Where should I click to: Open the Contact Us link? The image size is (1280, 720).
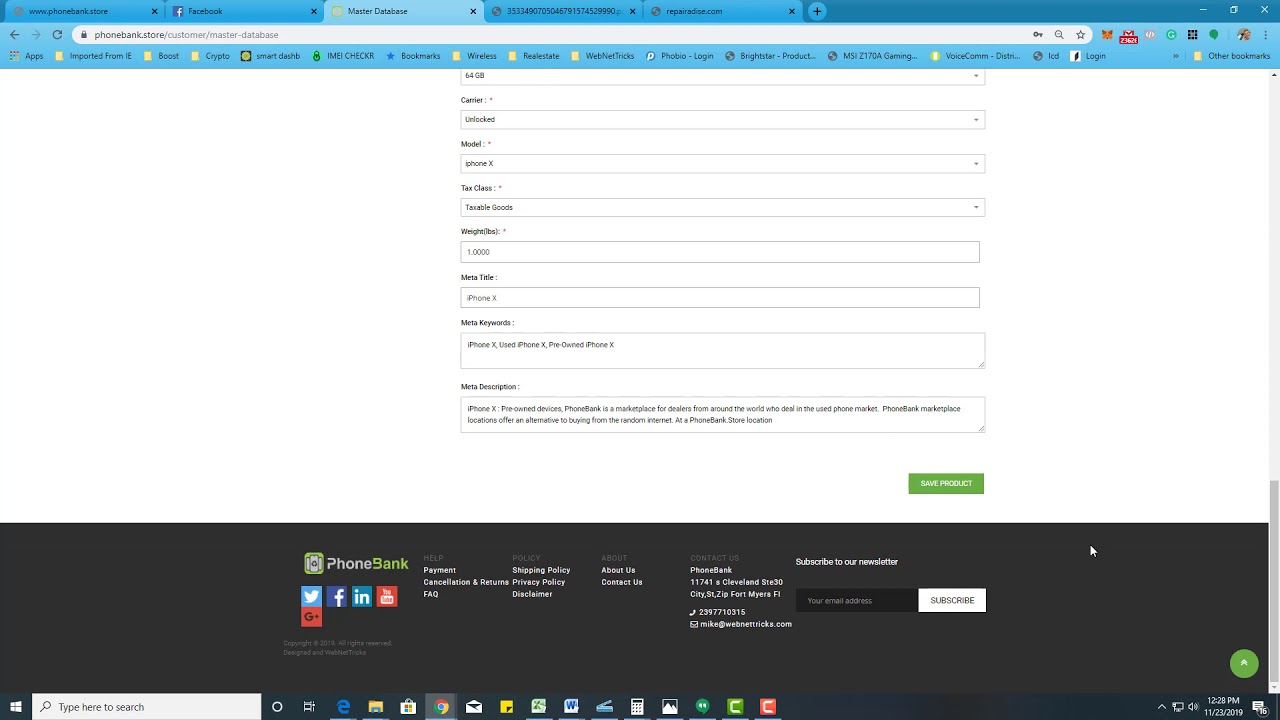pyautogui.click(x=622, y=582)
